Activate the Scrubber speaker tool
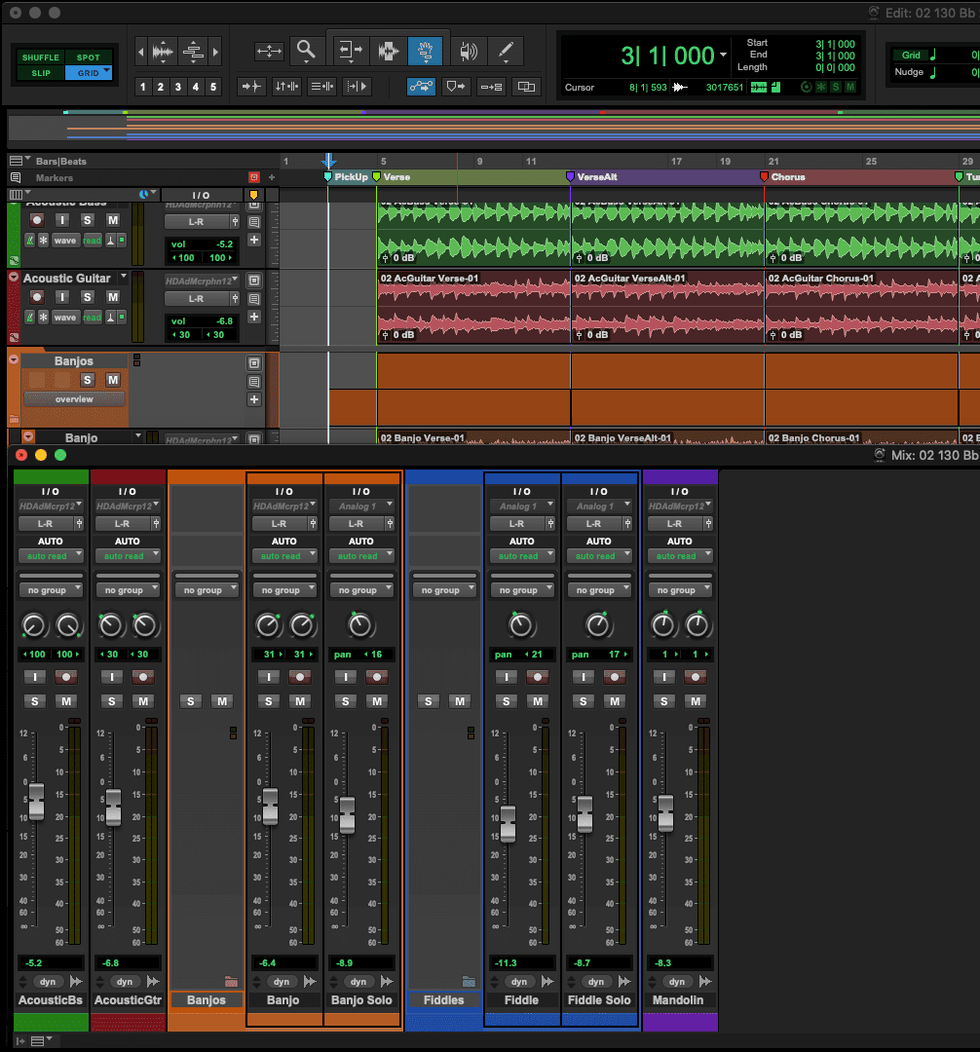 pyautogui.click(x=467, y=50)
